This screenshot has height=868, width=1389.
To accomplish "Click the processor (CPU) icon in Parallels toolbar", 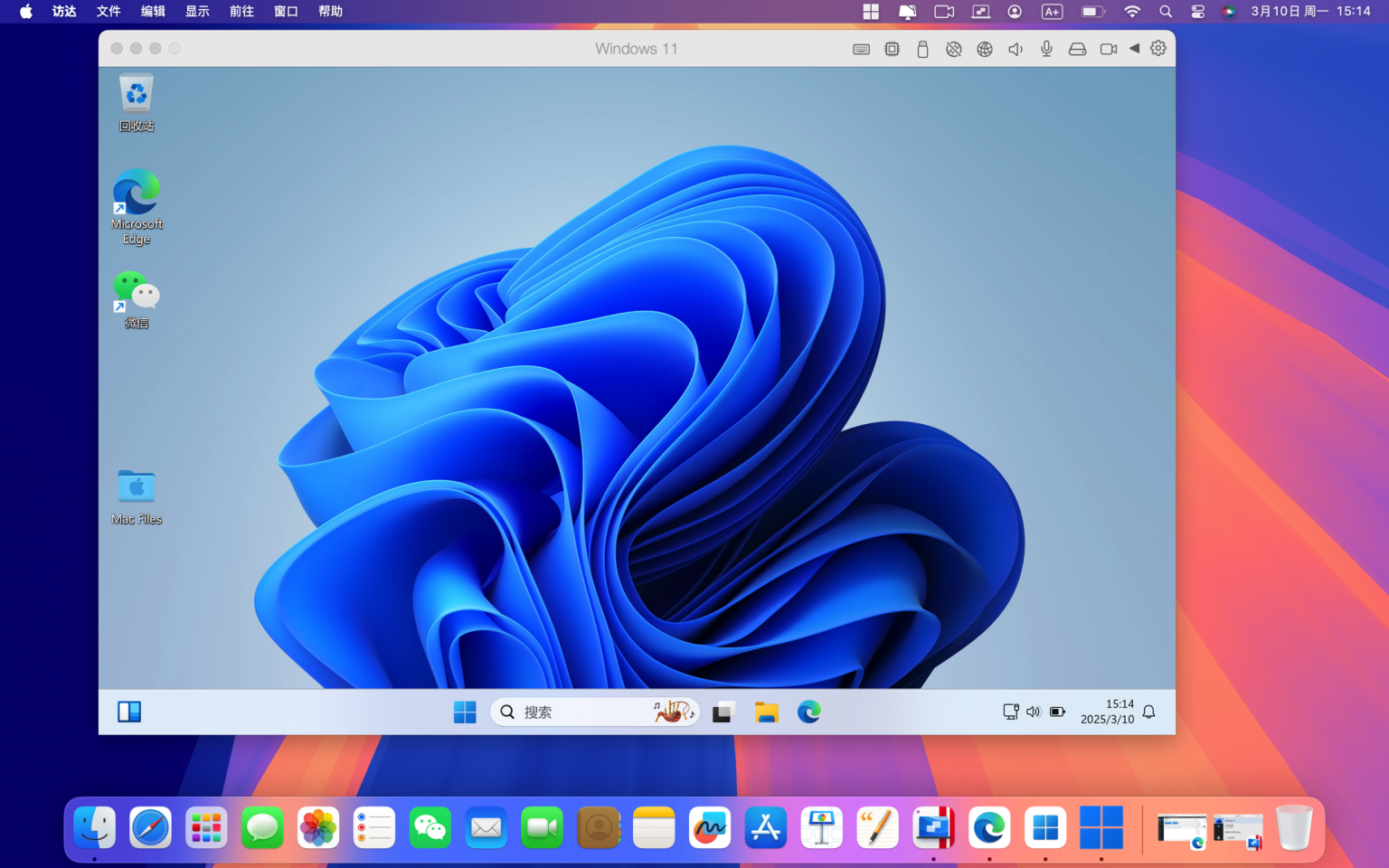I will point(892,49).
